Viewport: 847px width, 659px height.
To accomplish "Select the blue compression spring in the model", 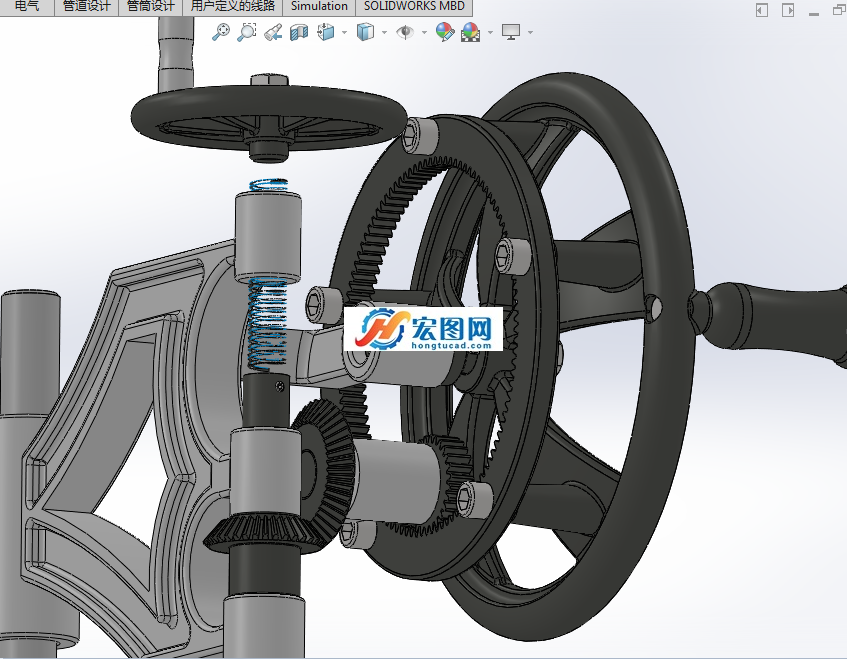I will [266, 324].
